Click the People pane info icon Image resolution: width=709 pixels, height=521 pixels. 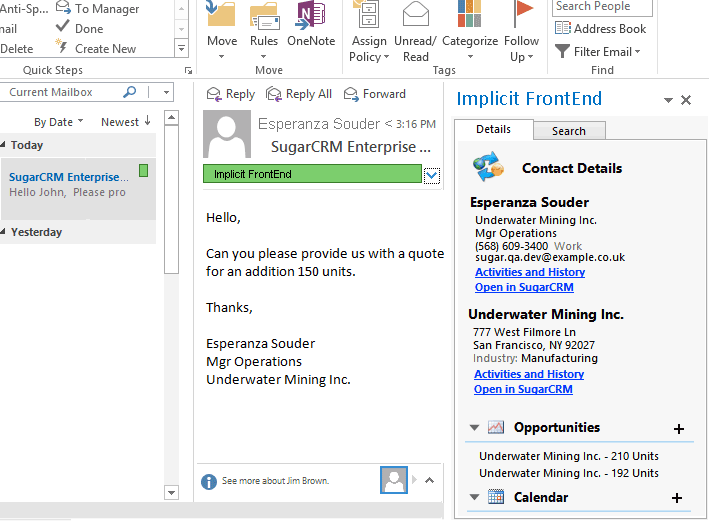click(x=208, y=482)
